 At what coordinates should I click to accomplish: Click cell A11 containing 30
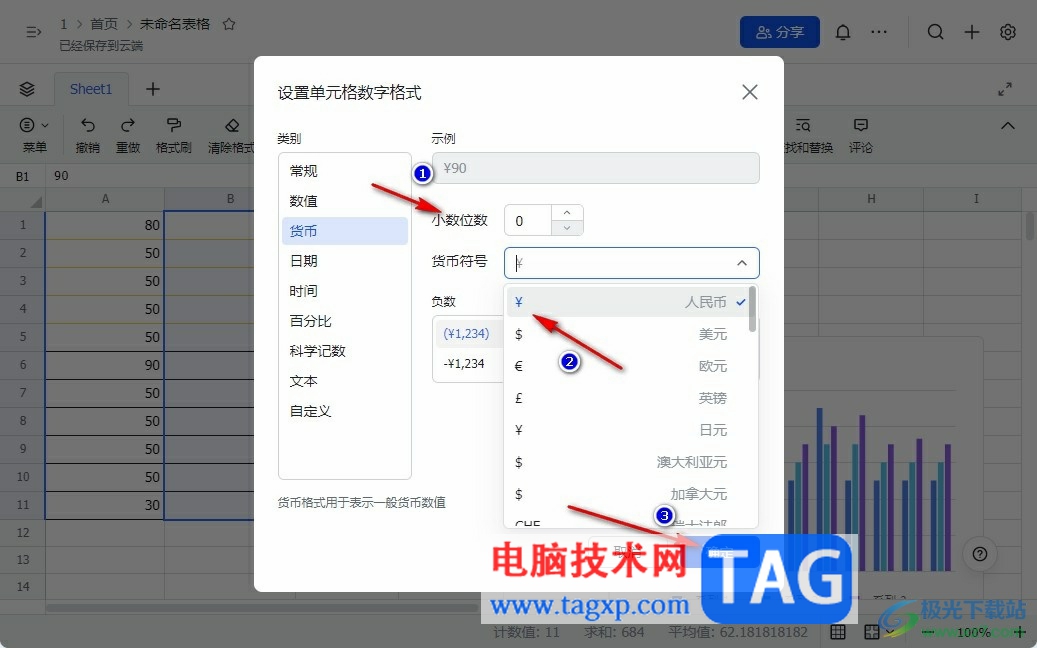(x=104, y=505)
